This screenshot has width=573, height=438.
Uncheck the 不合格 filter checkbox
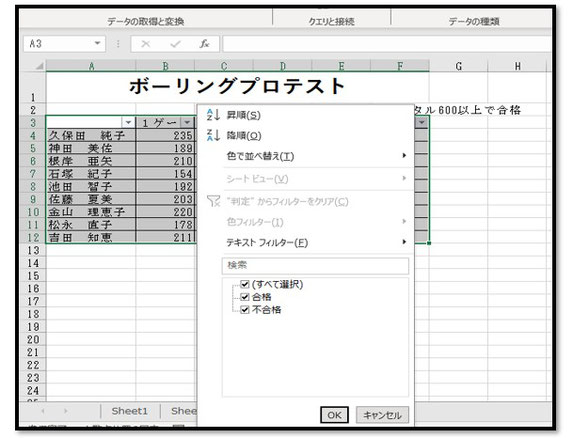pos(245,310)
